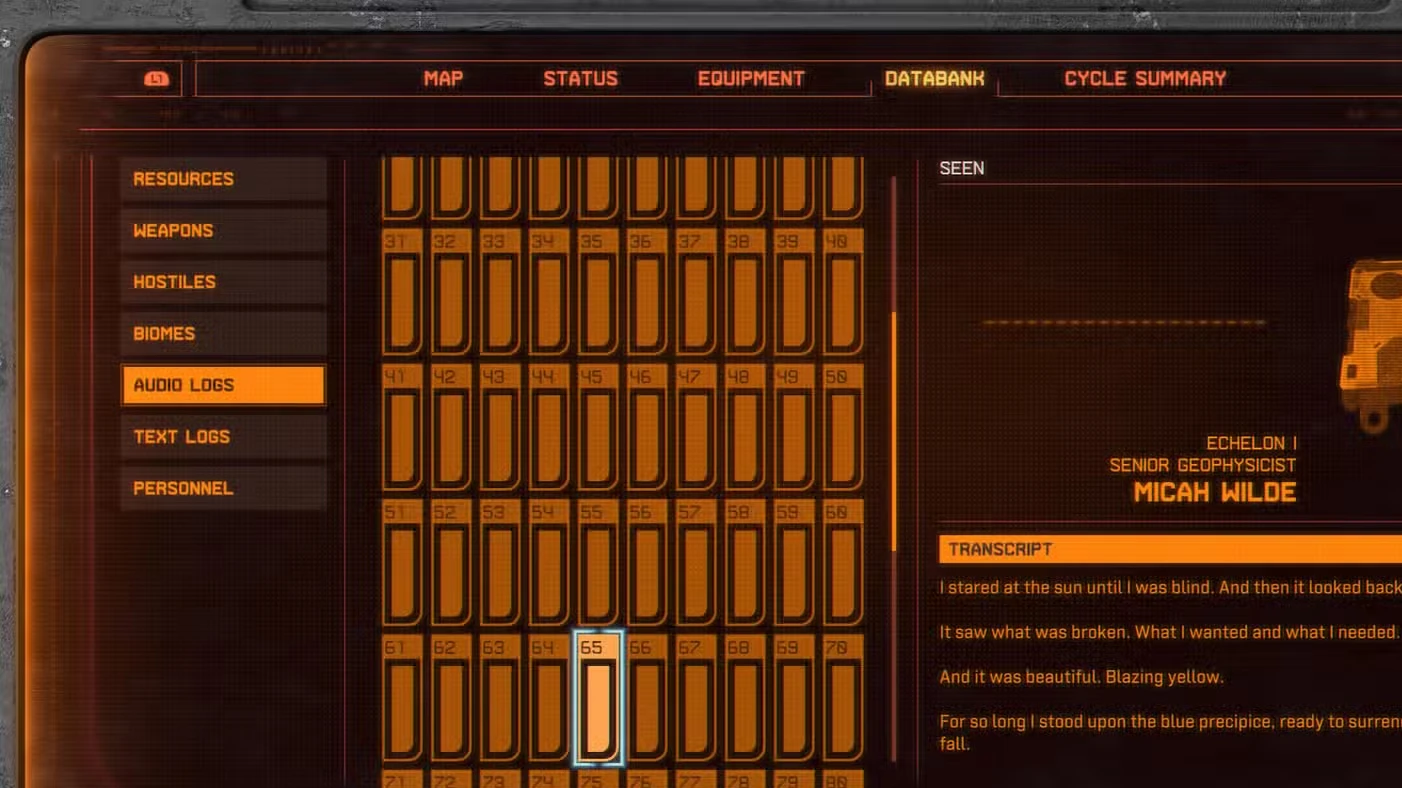The height and width of the screenshot is (788, 1402).
Task: Click the highlighted audio log 65
Action: pyautogui.click(x=597, y=697)
